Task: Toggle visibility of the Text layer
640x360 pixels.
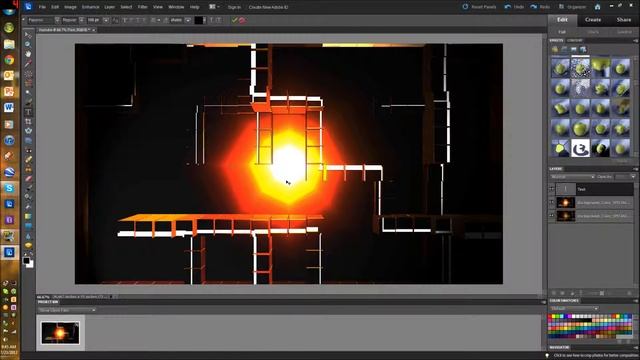Action: [x=552, y=189]
